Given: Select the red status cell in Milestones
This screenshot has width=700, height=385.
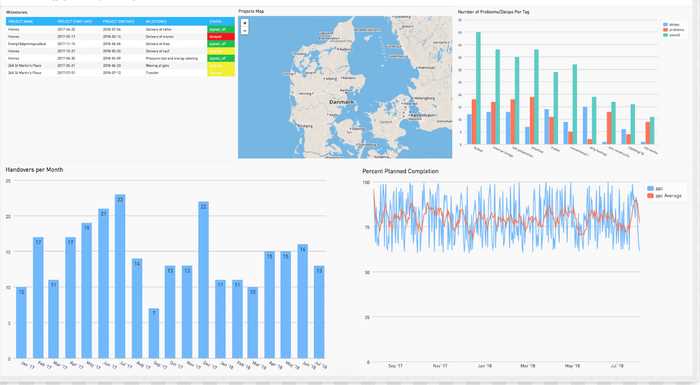Looking at the screenshot, I should coord(221,37).
